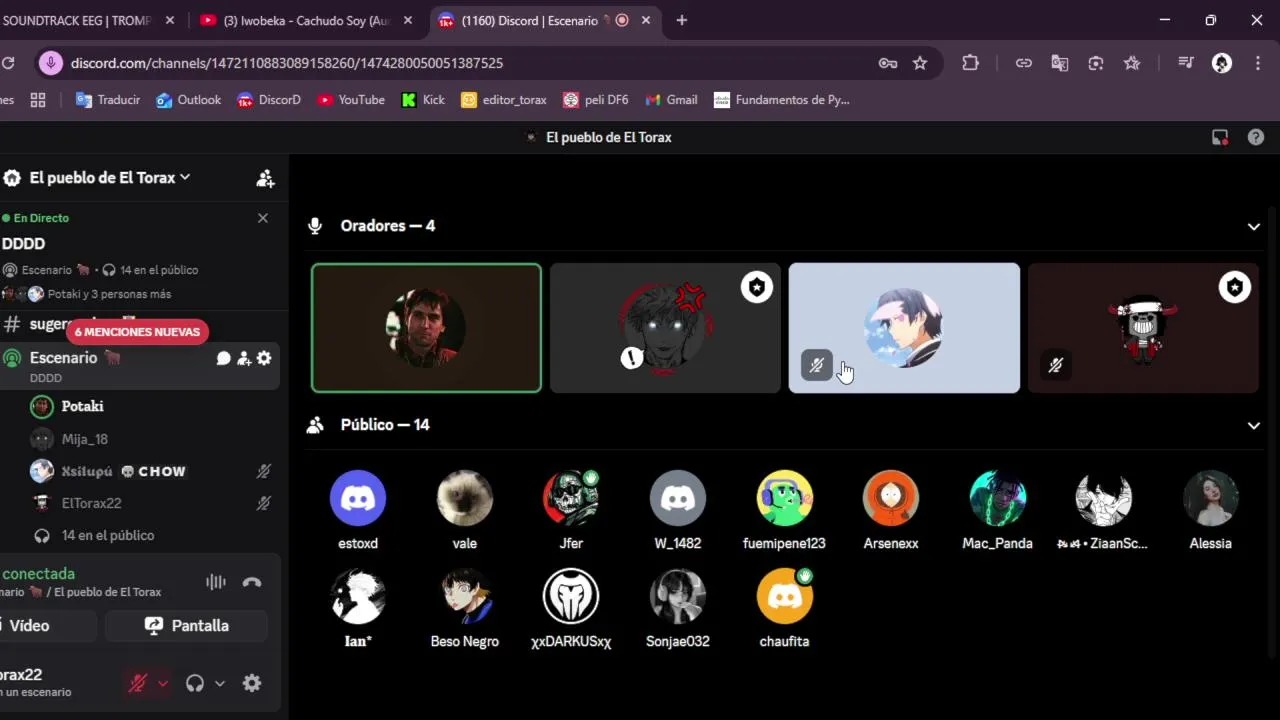Toggle Vídeo camera button
The image size is (1280, 720).
coord(47,626)
